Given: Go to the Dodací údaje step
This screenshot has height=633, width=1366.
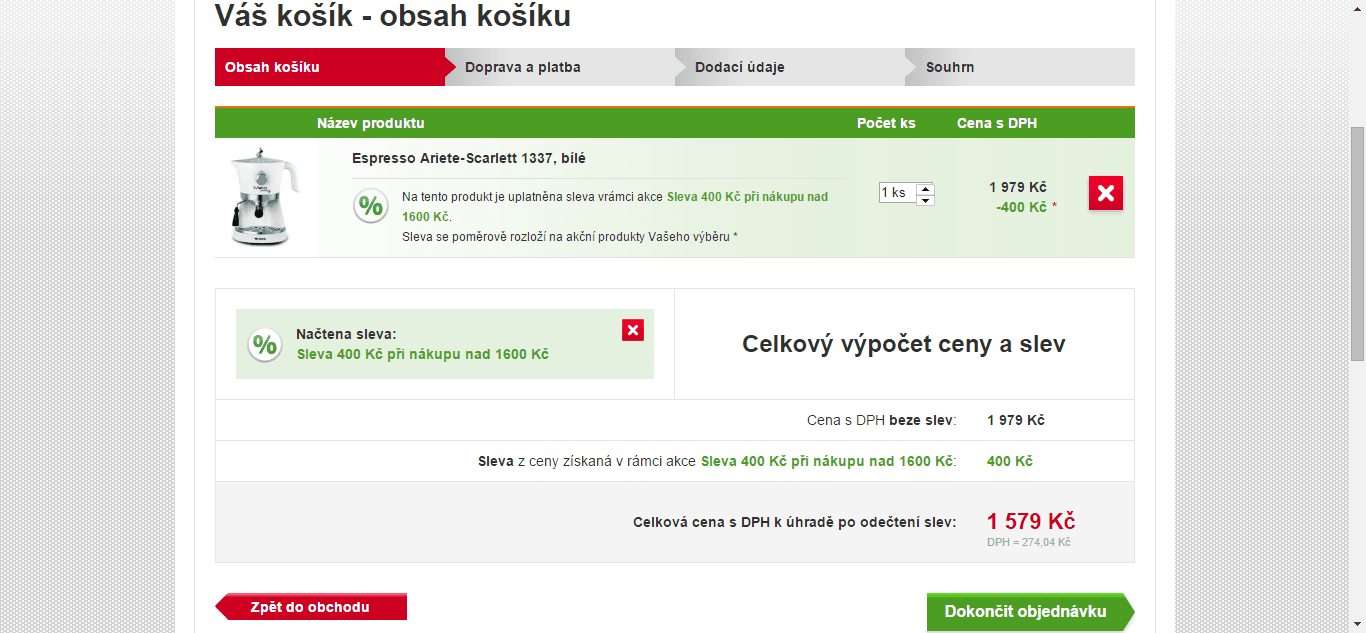Looking at the screenshot, I should [x=739, y=67].
